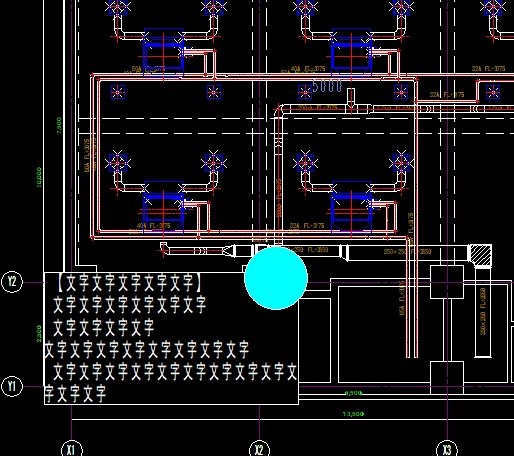Select the upper-left blue air conditioner unit
The width and height of the screenshot is (514, 456).
coord(163,53)
